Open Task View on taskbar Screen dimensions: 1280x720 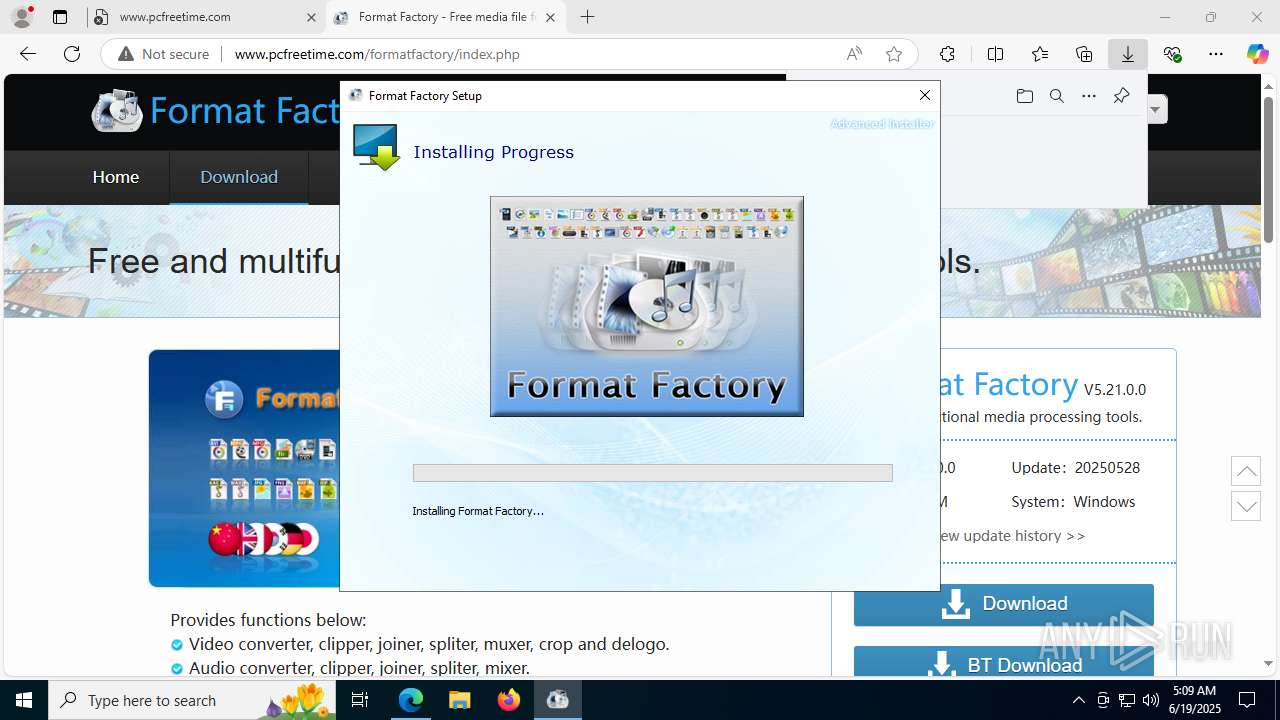(x=361, y=700)
